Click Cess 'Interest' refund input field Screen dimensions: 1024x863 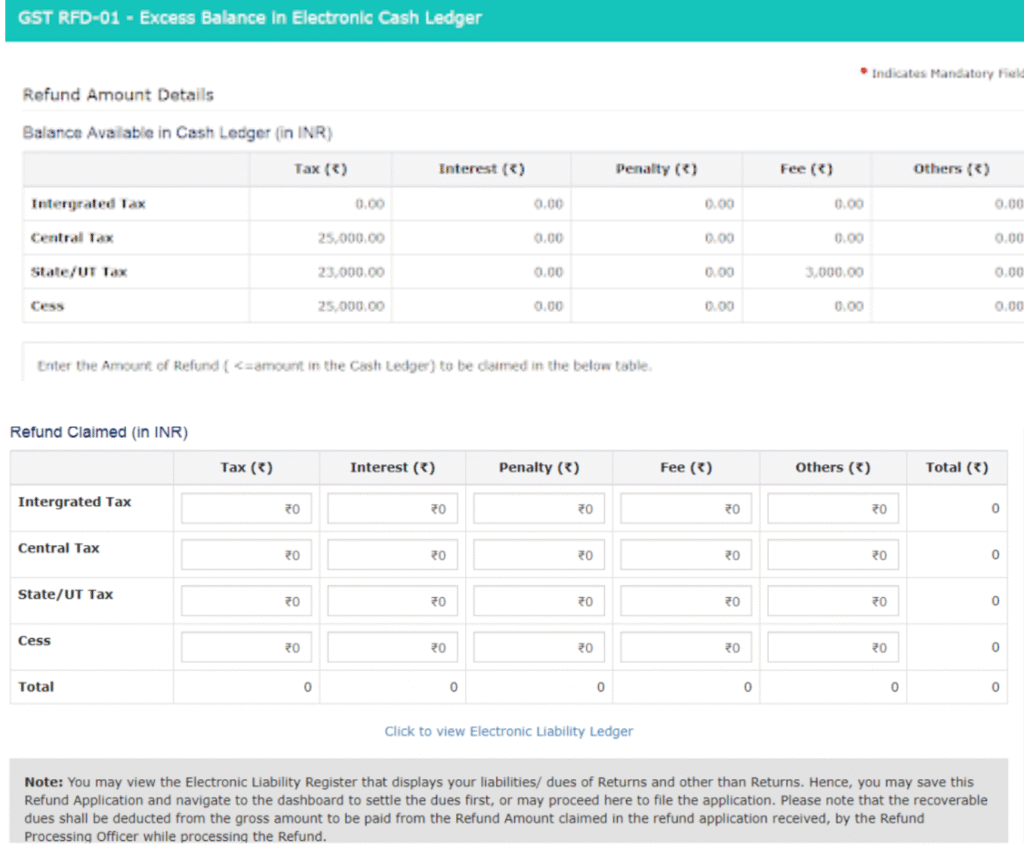[392, 648]
